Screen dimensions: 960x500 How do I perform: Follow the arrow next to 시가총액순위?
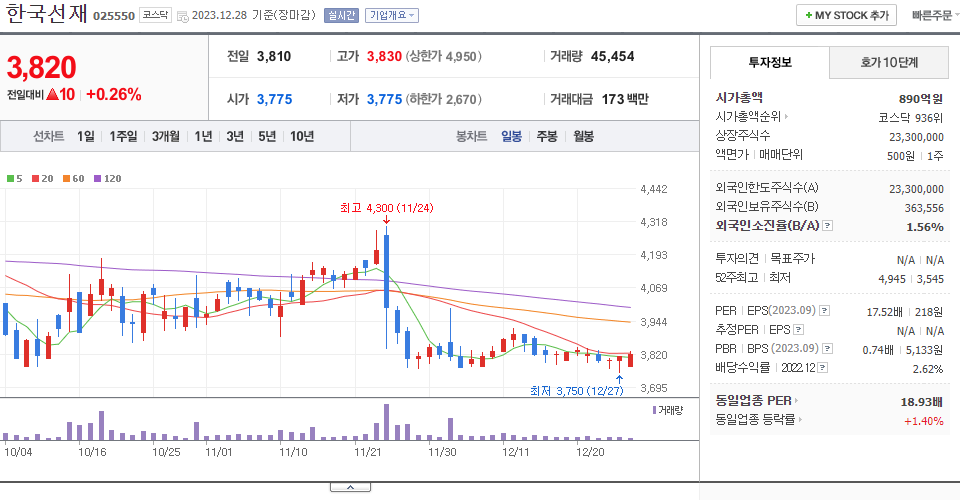[x=786, y=116]
